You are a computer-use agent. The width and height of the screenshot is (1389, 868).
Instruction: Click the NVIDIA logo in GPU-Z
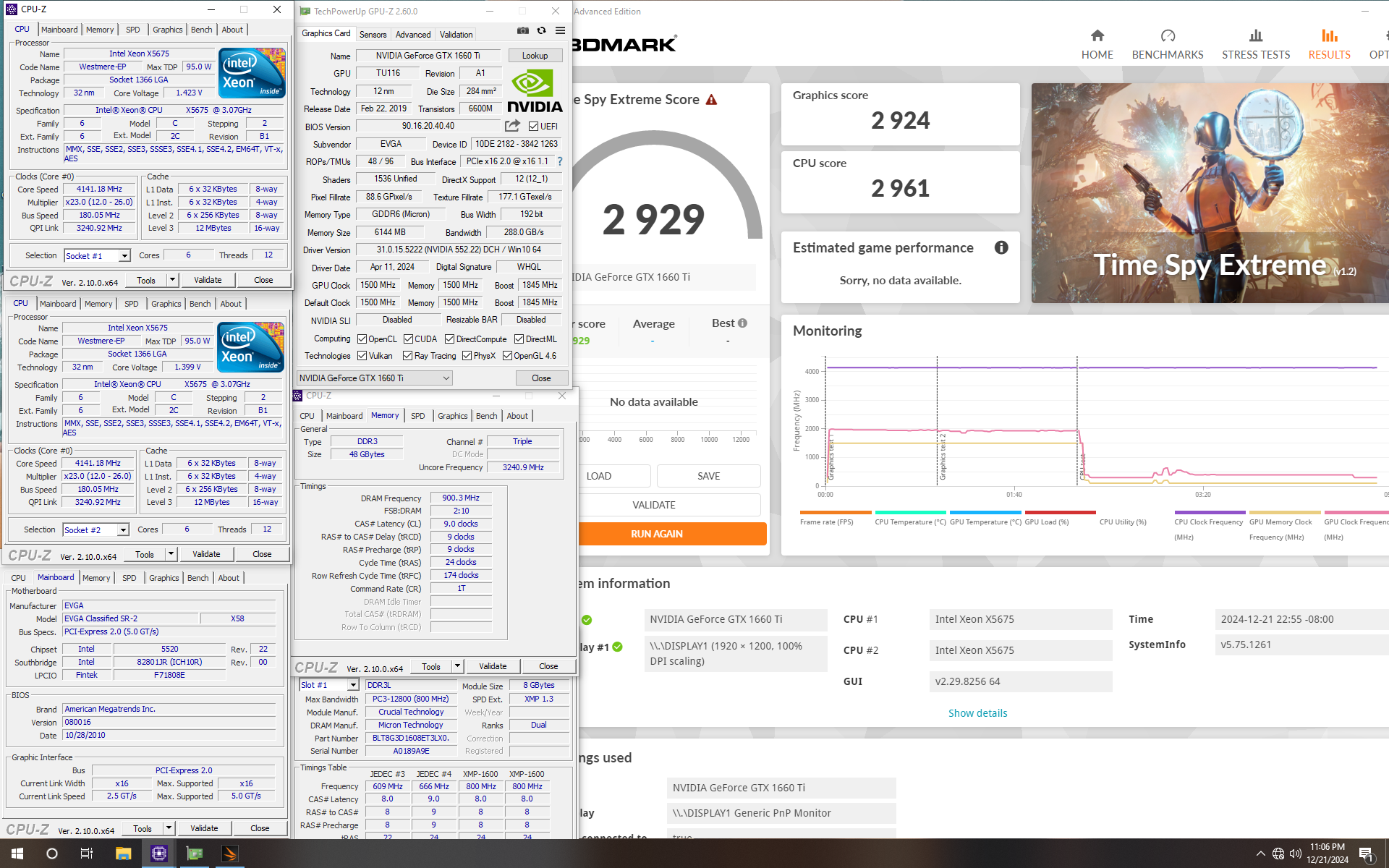[x=535, y=91]
